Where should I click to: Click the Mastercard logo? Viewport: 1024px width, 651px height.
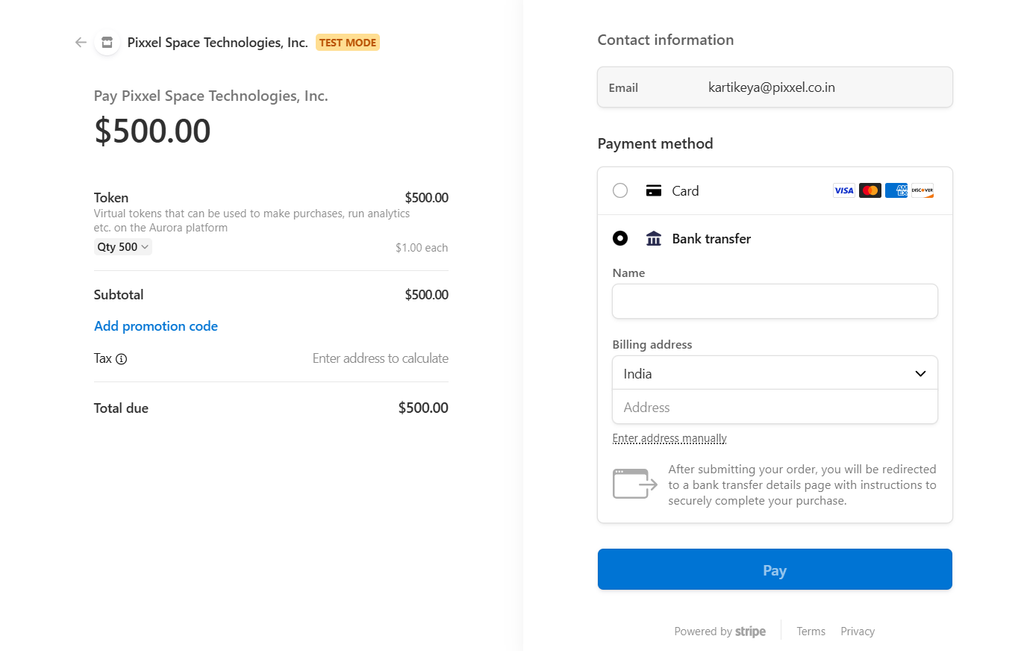[870, 191]
